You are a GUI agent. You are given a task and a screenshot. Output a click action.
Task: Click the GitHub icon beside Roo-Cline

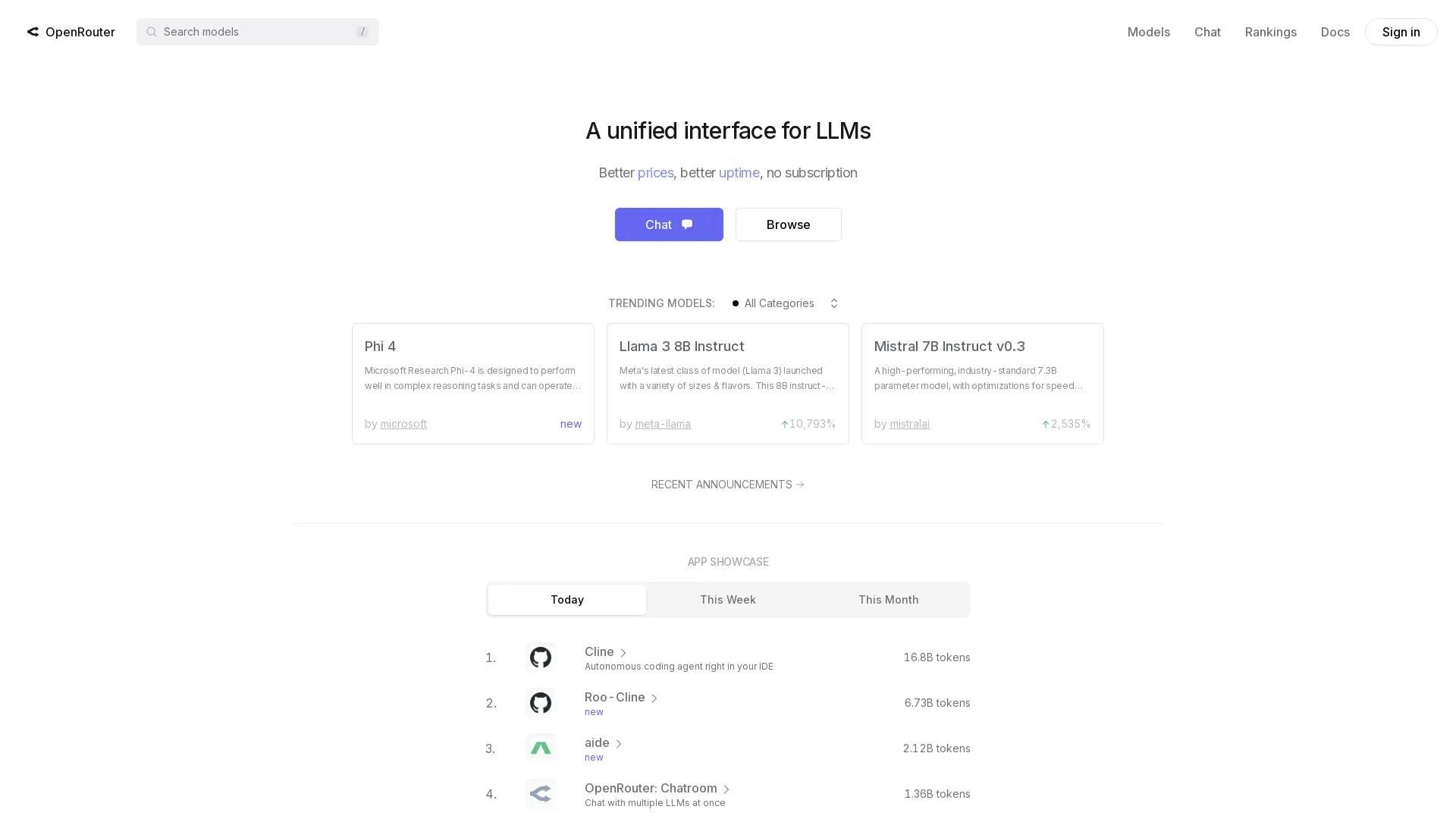click(540, 703)
